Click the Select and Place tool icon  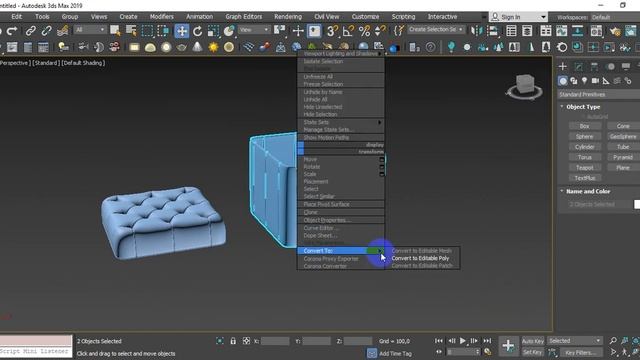229,31
